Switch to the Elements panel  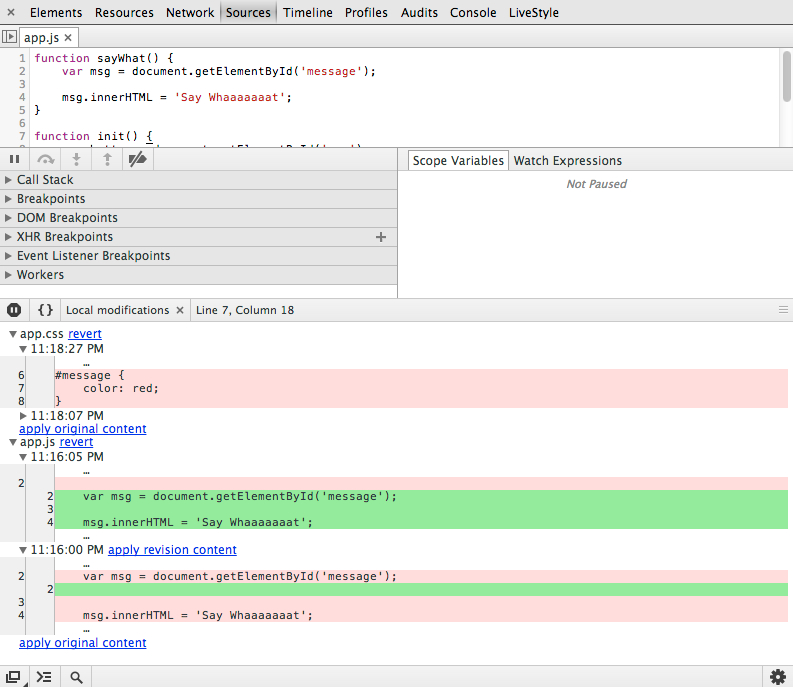point(56,13)
